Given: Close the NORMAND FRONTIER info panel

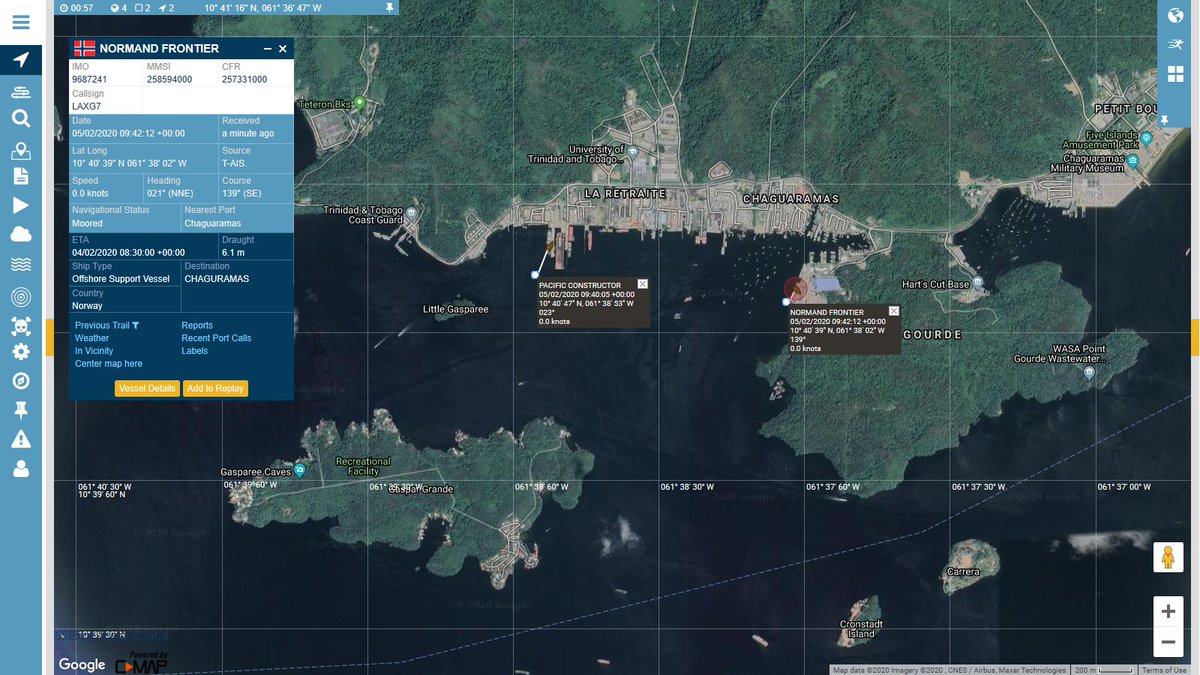Looking at the screenshot, I should pyautogui.click(x=283, y=49).
